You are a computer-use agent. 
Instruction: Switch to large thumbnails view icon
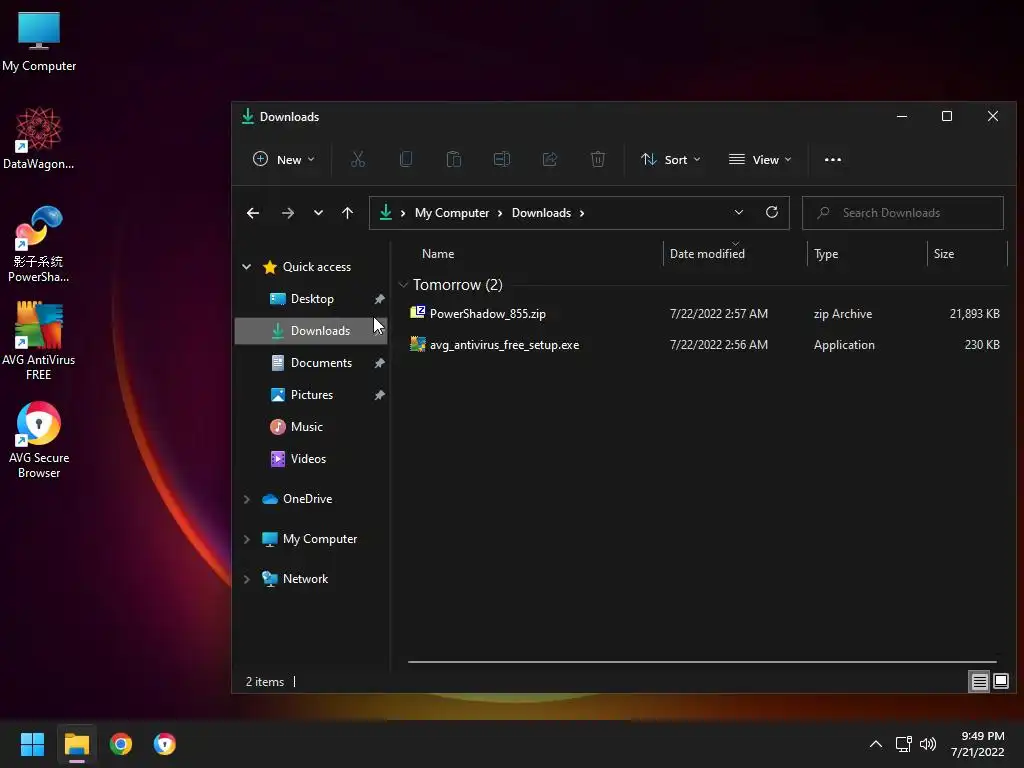pos(1000,682)
